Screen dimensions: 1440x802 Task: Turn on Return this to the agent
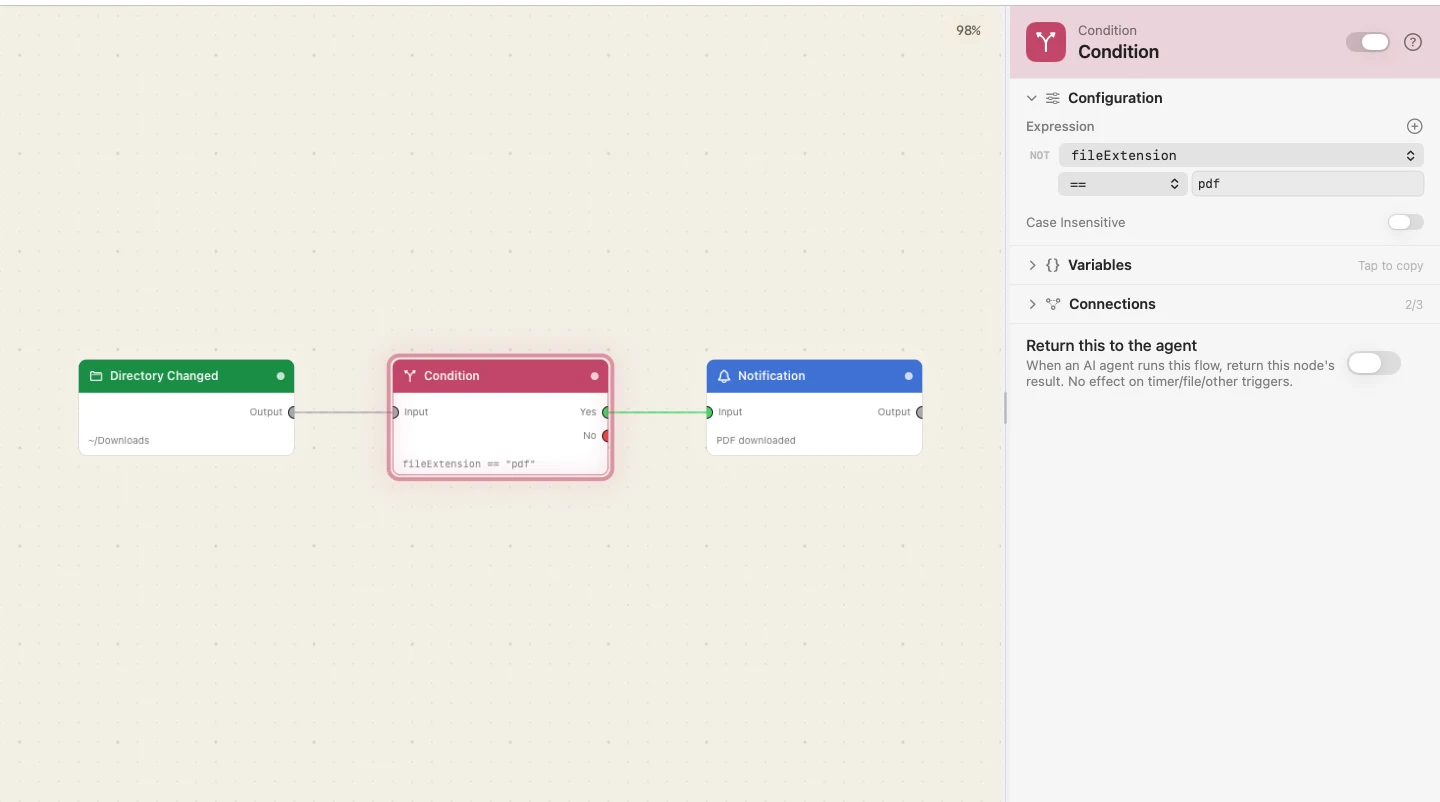1374,363
